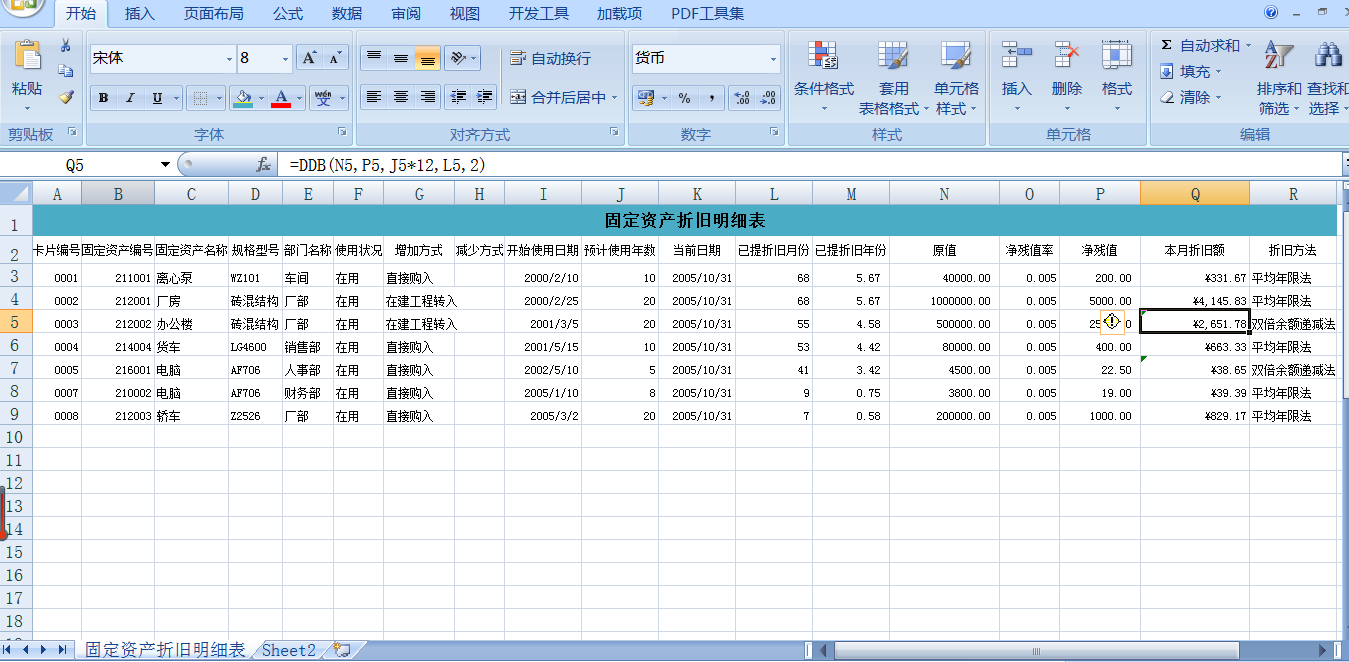Open the font name dropdown showing 宋体
The height and width of the screenshot is (662, 1349).
[x=229, y=59]
